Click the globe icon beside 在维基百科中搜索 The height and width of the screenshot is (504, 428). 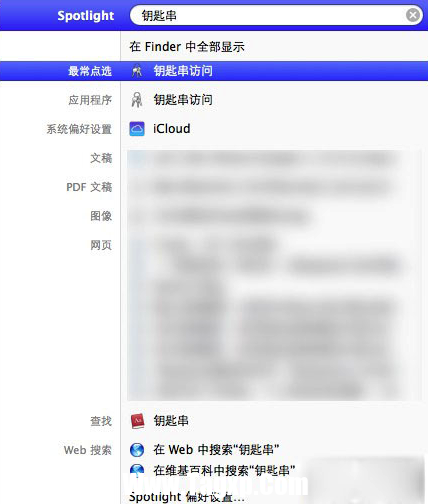(137, 471)
